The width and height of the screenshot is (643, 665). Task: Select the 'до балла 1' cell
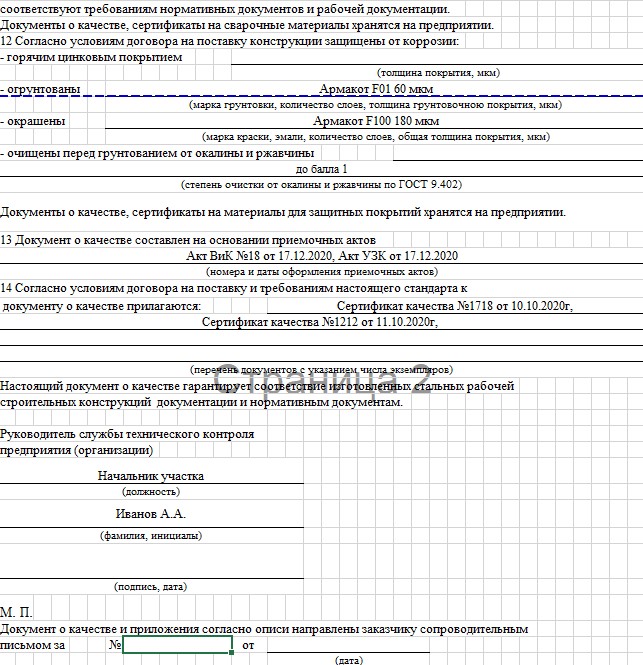(322, 169)
